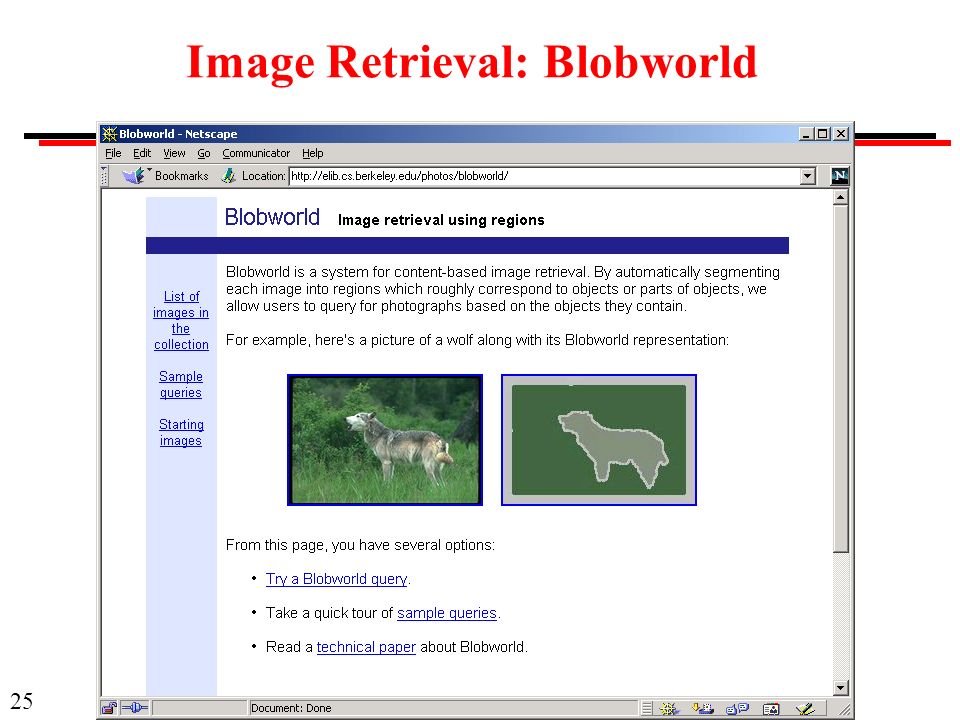Close the Netscape window
The image size is (960, 720).
click(841, 133)
